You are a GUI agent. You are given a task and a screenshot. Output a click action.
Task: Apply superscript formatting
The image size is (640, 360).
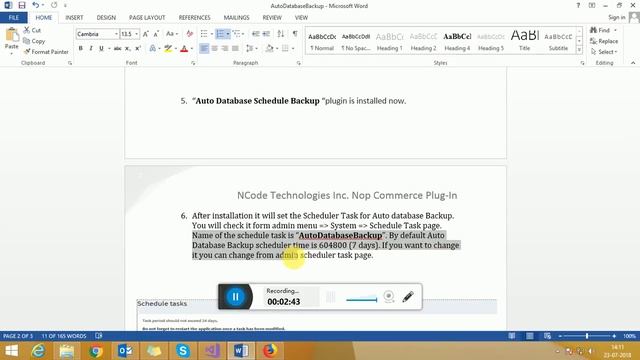pos(138,49)
